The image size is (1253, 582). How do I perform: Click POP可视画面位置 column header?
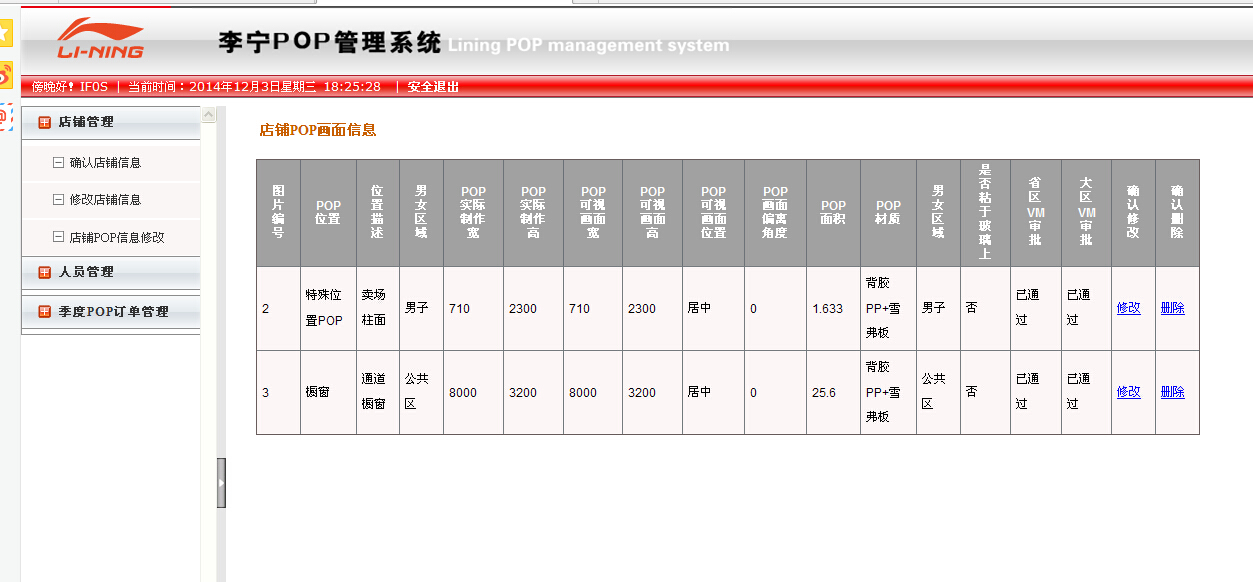coord(713,212)
